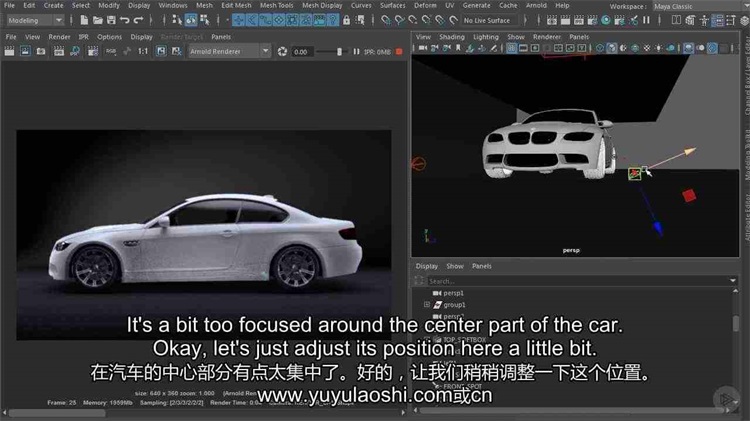Click the 1:1 real size button
750x421 pixels.
tap(143, 51)
